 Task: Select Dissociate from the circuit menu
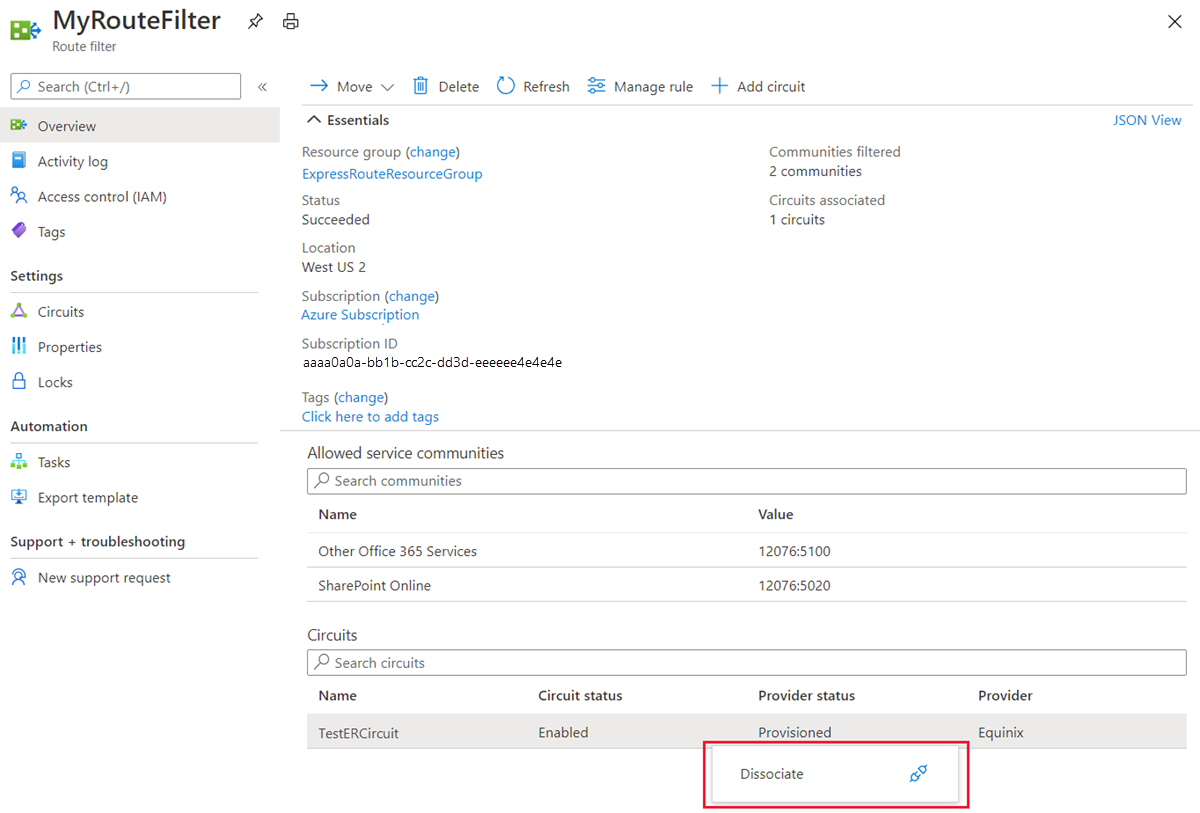tap(771, 773)
